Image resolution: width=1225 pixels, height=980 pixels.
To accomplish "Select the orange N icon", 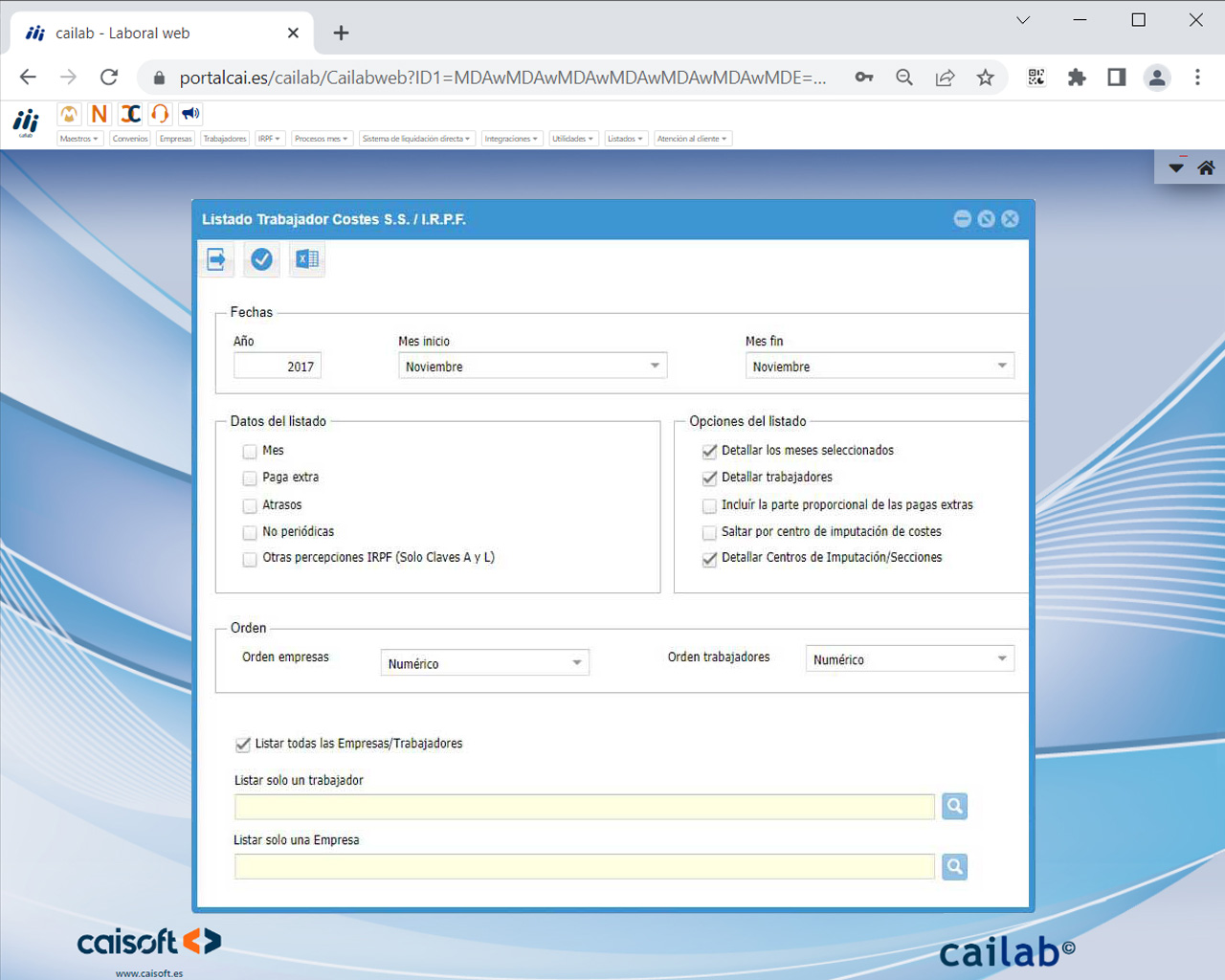I will [99, 114].
